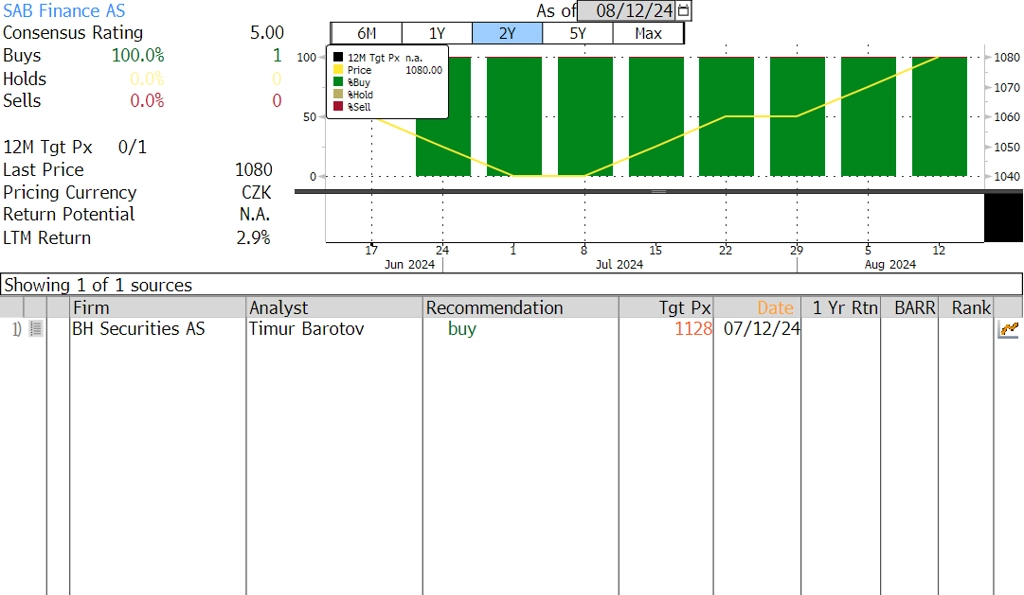Sort table by Rank column header
1024x595 pixels.
967,308
